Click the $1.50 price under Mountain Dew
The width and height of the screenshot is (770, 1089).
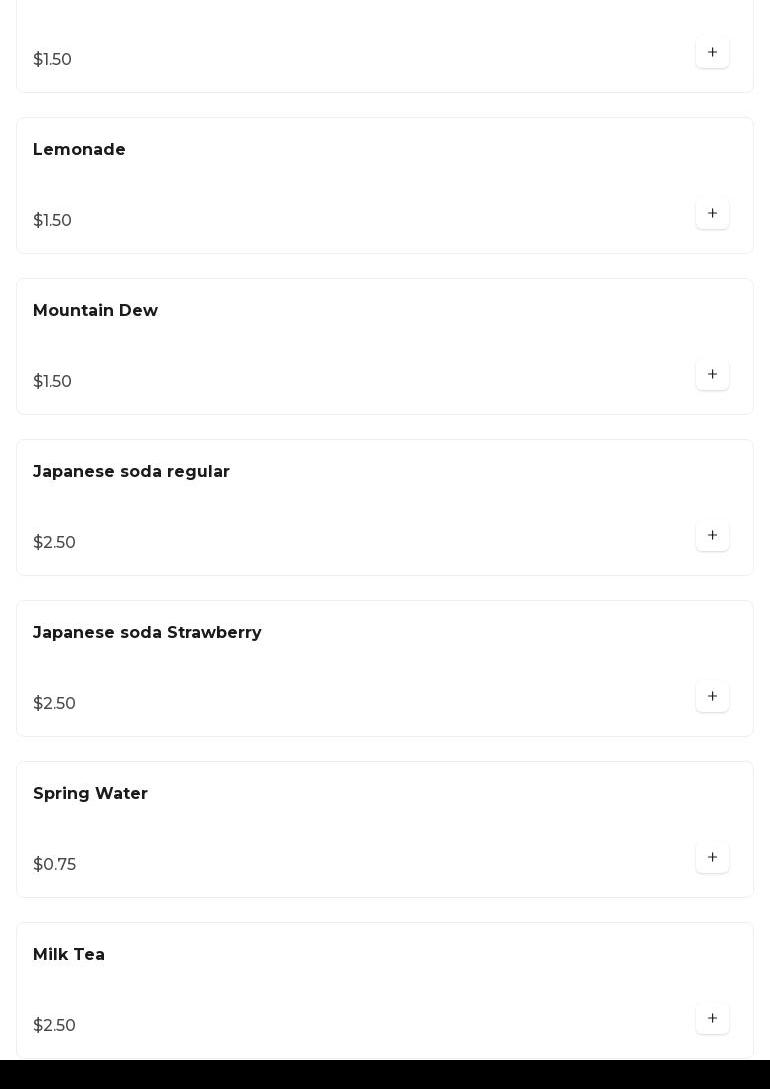point(52,382)
